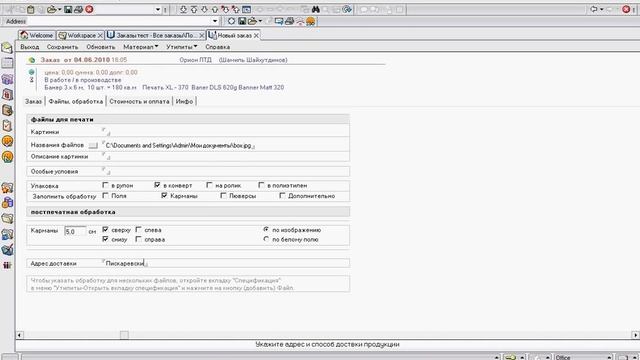Viewport: 640px width, 360px height.
Task: Tick the 'Дополнительно' checkbox
Action: coord(282,196)
